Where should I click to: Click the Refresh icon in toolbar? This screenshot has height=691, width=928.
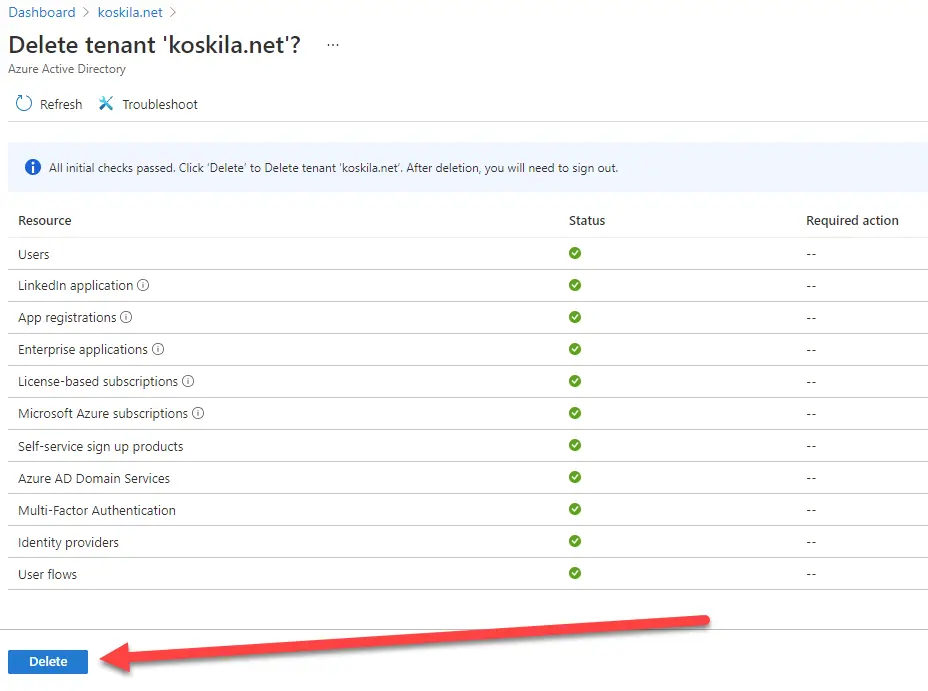click(25, 104)
